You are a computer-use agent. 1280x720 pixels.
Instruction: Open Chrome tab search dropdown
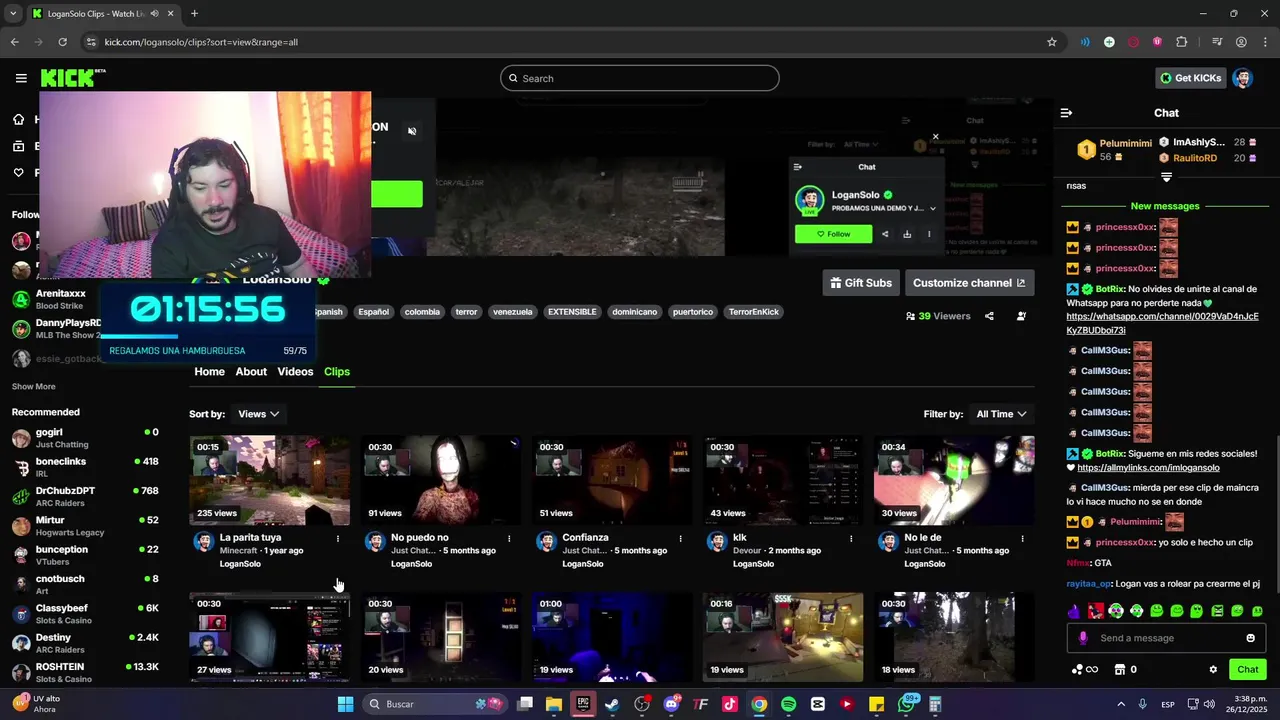tap(13, 13)
